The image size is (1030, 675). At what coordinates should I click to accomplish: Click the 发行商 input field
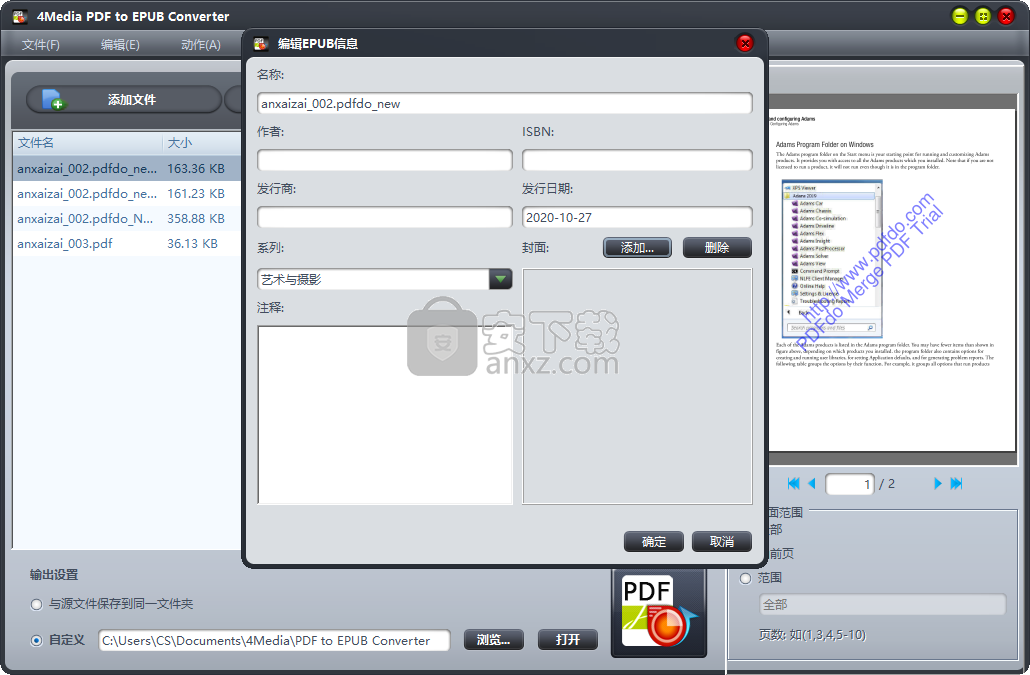coord(384,217)
